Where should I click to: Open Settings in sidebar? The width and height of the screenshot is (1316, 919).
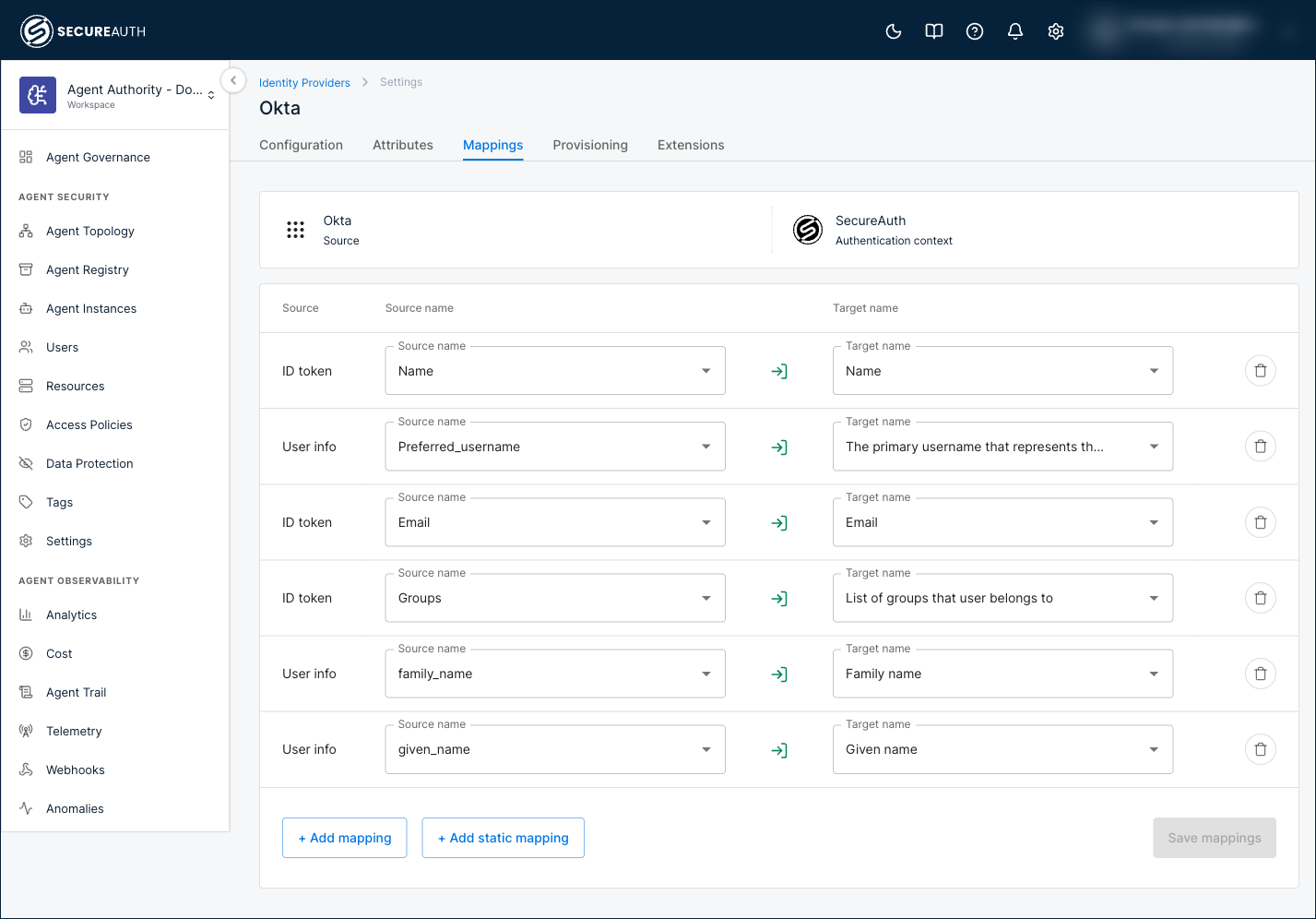click(114, 541)
